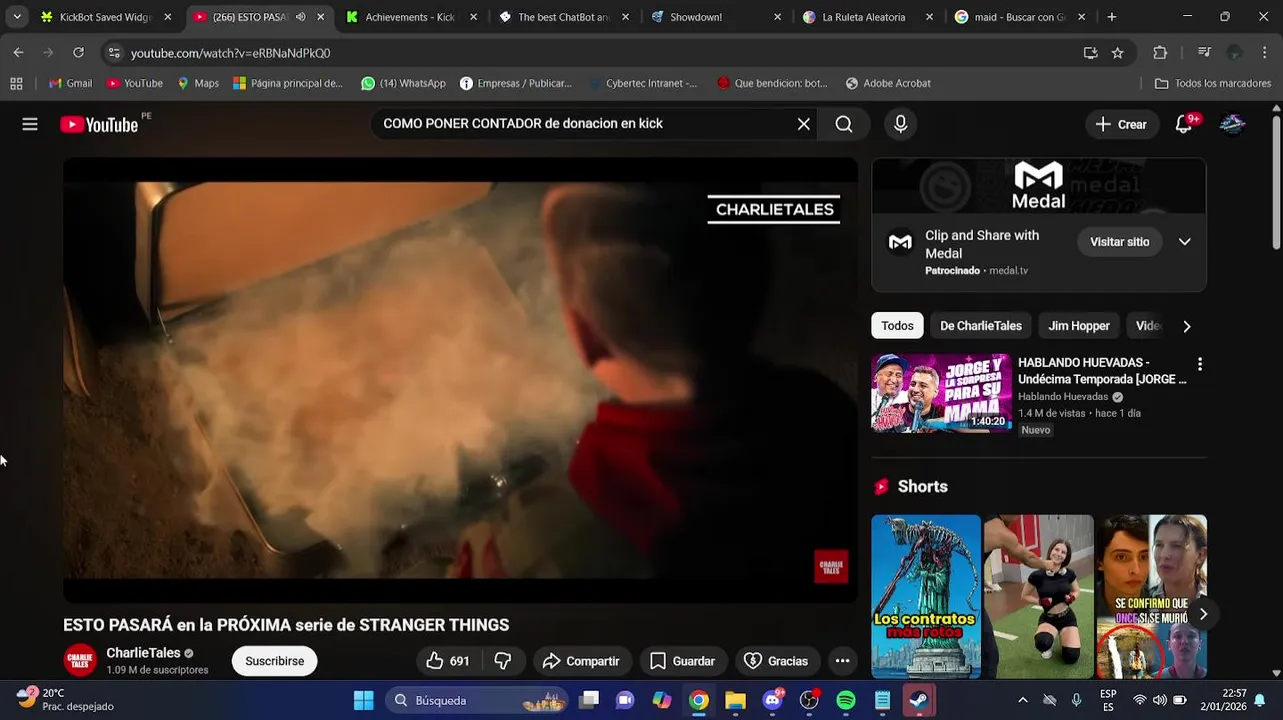Open the CharlieTales channel name link
This screenshot has width=1283, height=720.
click(x=144, y=653)
